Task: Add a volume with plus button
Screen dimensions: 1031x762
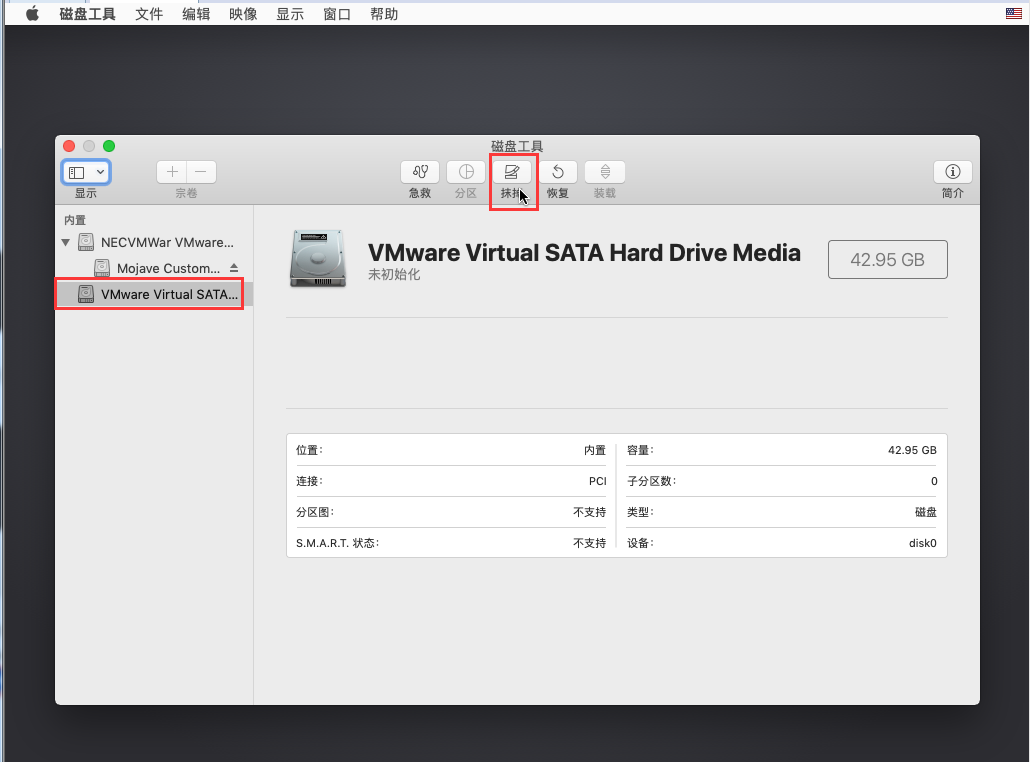Action: point(172,172)
